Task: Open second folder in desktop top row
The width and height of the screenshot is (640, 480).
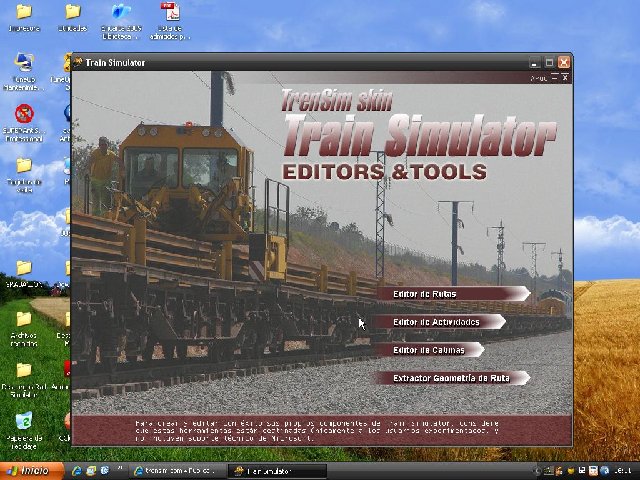Action: click(x=73, y=13)
